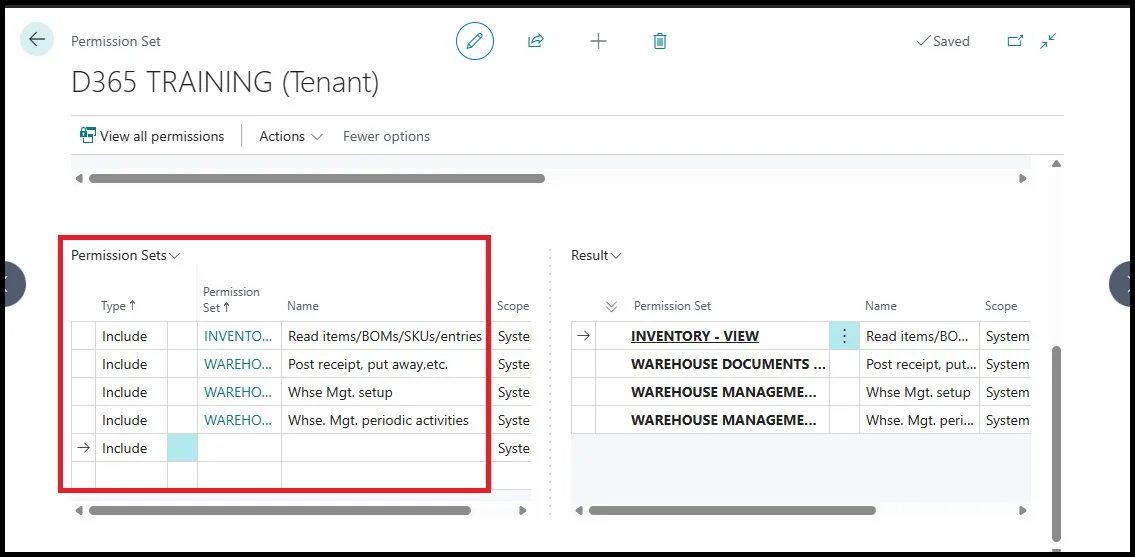
Task: Click the pencil edit icon
Action: click(x=475, y=41)
